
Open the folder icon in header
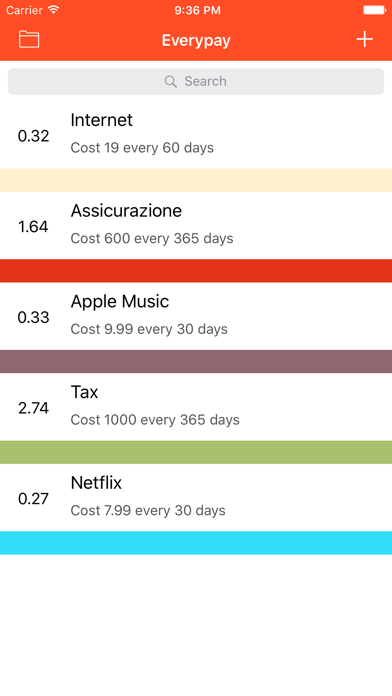(29, 40)
